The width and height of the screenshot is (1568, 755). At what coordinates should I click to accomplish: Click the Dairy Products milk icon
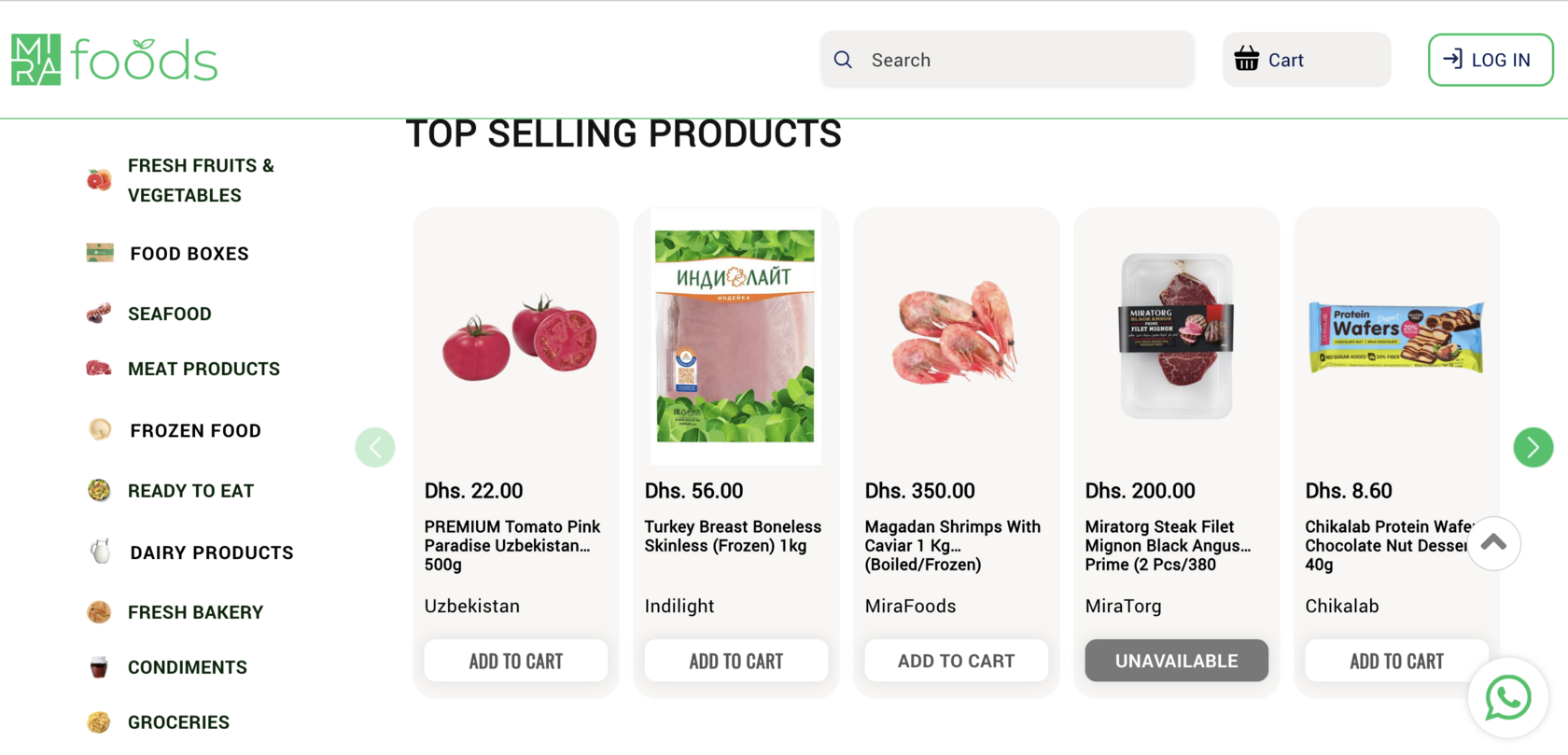pos(100,552)
